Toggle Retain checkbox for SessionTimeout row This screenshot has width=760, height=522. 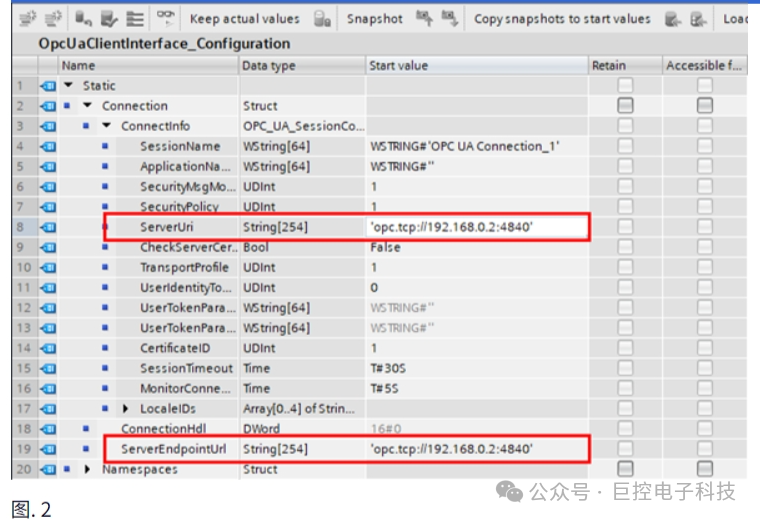coord(625,368)
